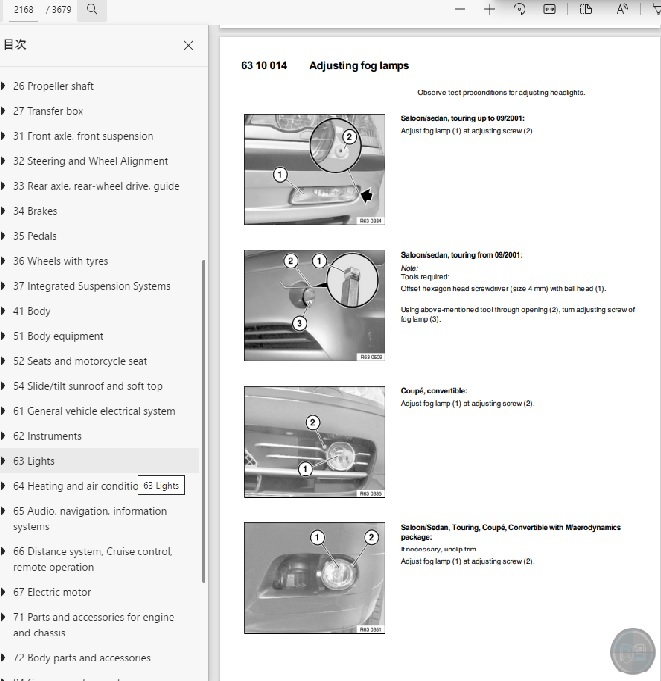Image resolution: width=661 pixels, height=681 pixels.
Task: Open 61 General vehicle electrical system
Action: pyautogui.click(x=94, y=411)
